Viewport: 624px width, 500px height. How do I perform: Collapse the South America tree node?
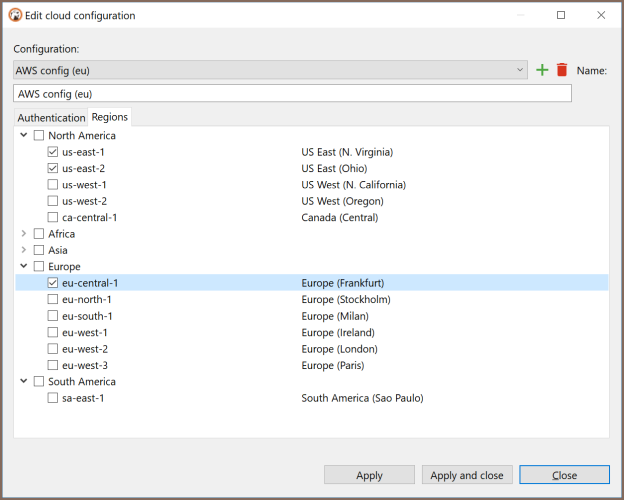click(23, 381)
